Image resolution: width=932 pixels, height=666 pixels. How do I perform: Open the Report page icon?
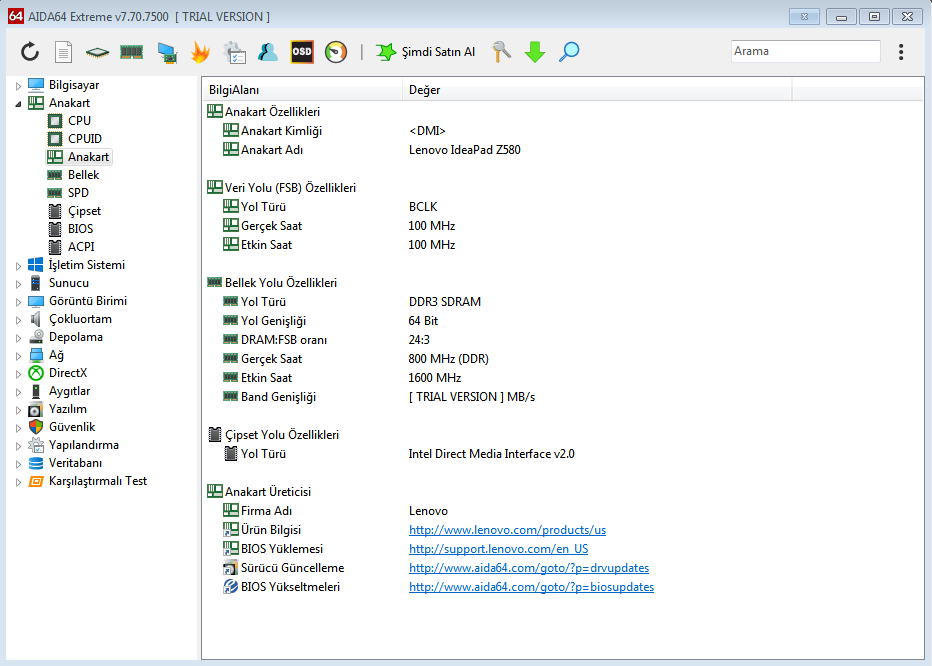coord(63,52)
